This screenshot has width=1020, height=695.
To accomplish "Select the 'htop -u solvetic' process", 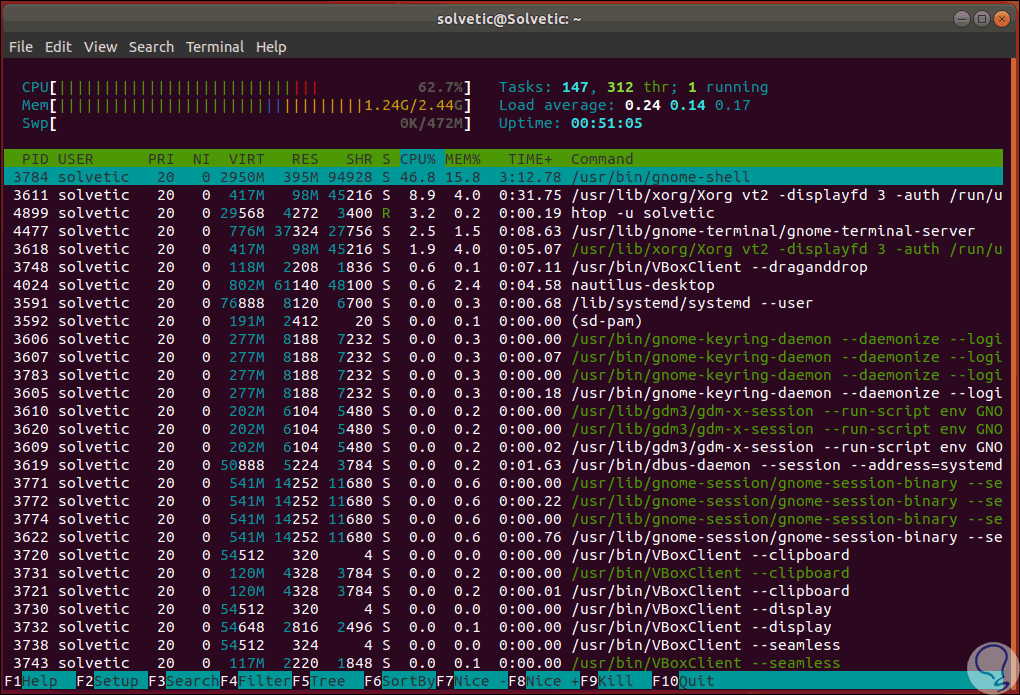I will click(x=503, y=213).
